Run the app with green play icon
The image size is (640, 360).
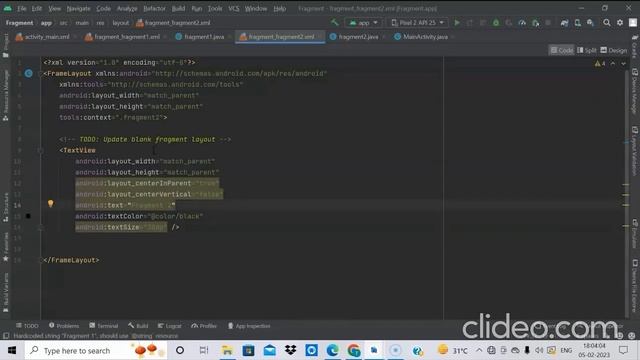point(457,23)
